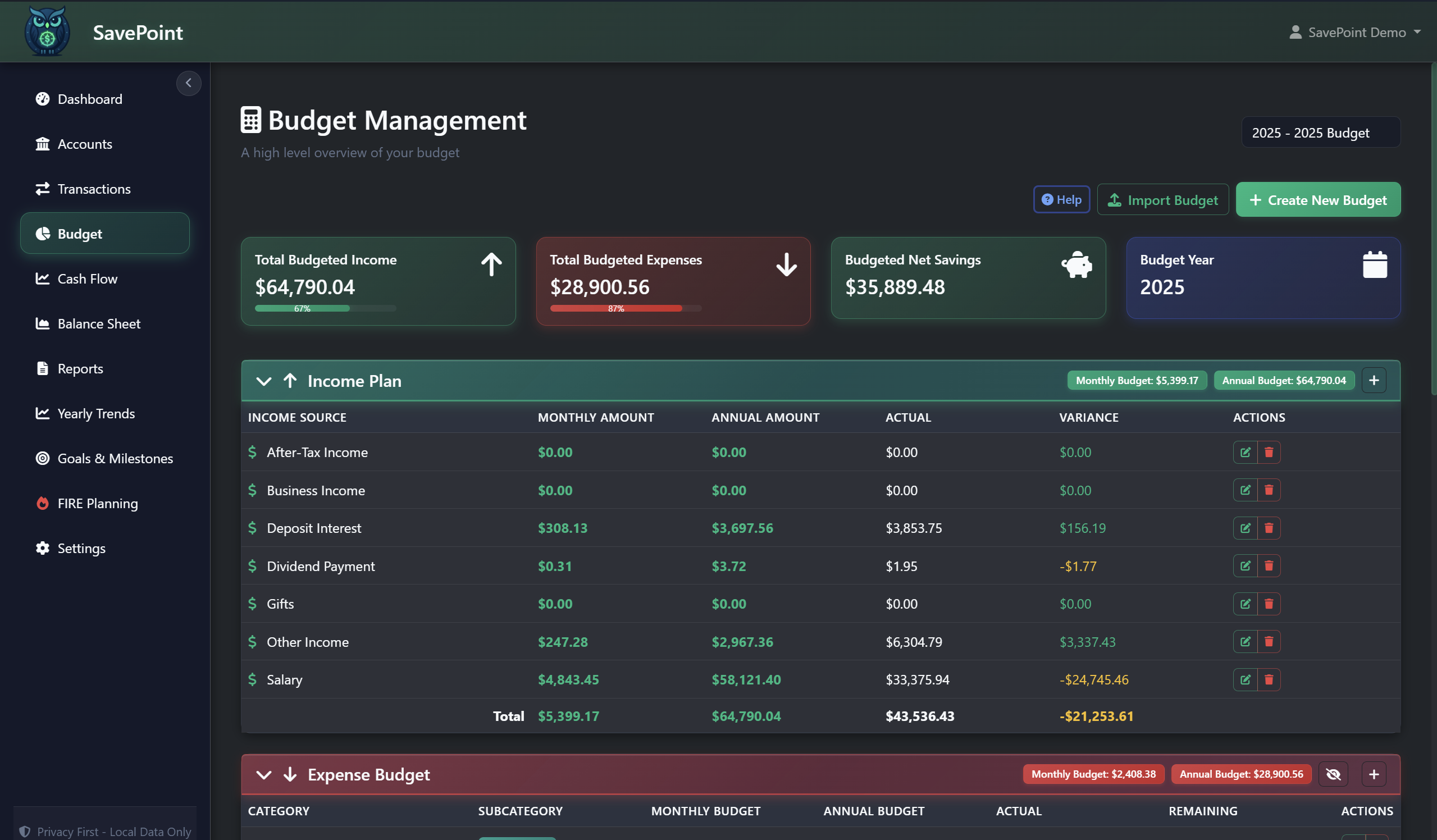This screenshot has height=840, width=1437.
Task: Add new item to Income Plan
Action: pyautogui.click(x=1373, y=380)
